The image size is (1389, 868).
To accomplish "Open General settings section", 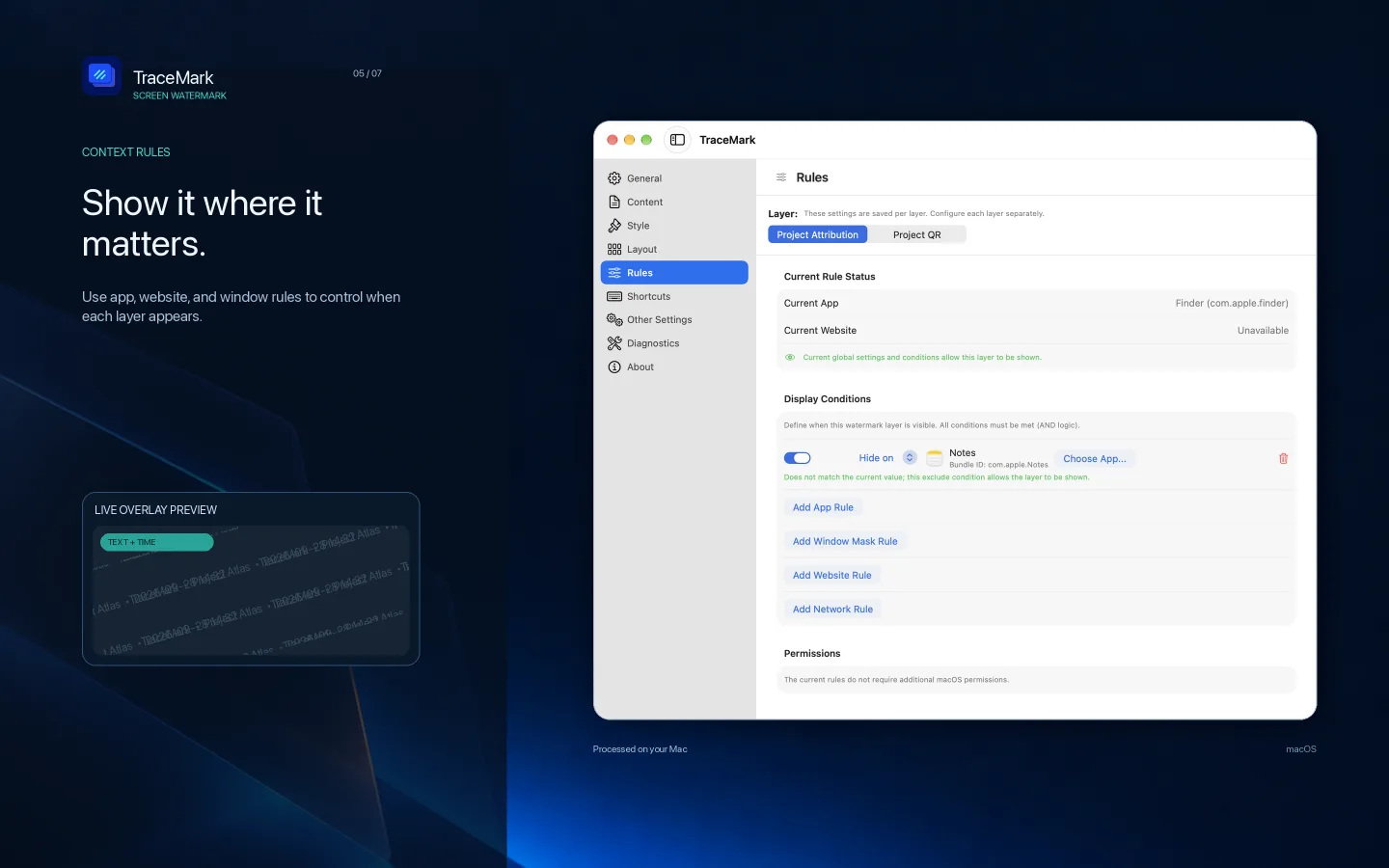I will point(674,178).
